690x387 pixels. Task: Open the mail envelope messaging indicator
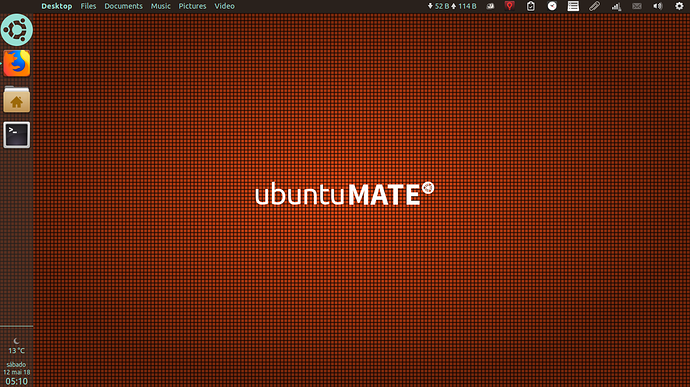[x=637, y=6]
